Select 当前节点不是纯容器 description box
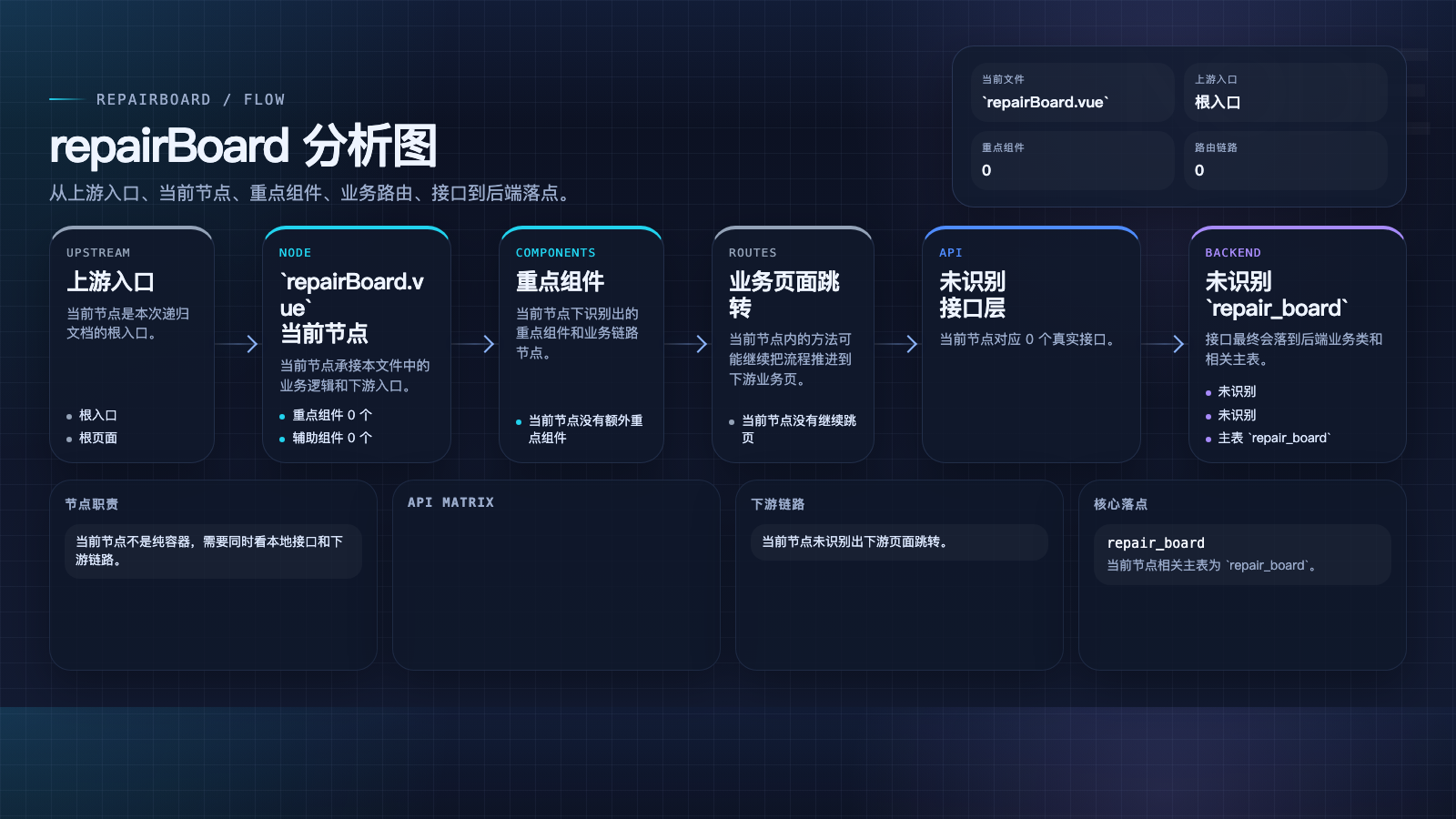This screenshot has height=819, width=1456. click(x=213, y=551)
